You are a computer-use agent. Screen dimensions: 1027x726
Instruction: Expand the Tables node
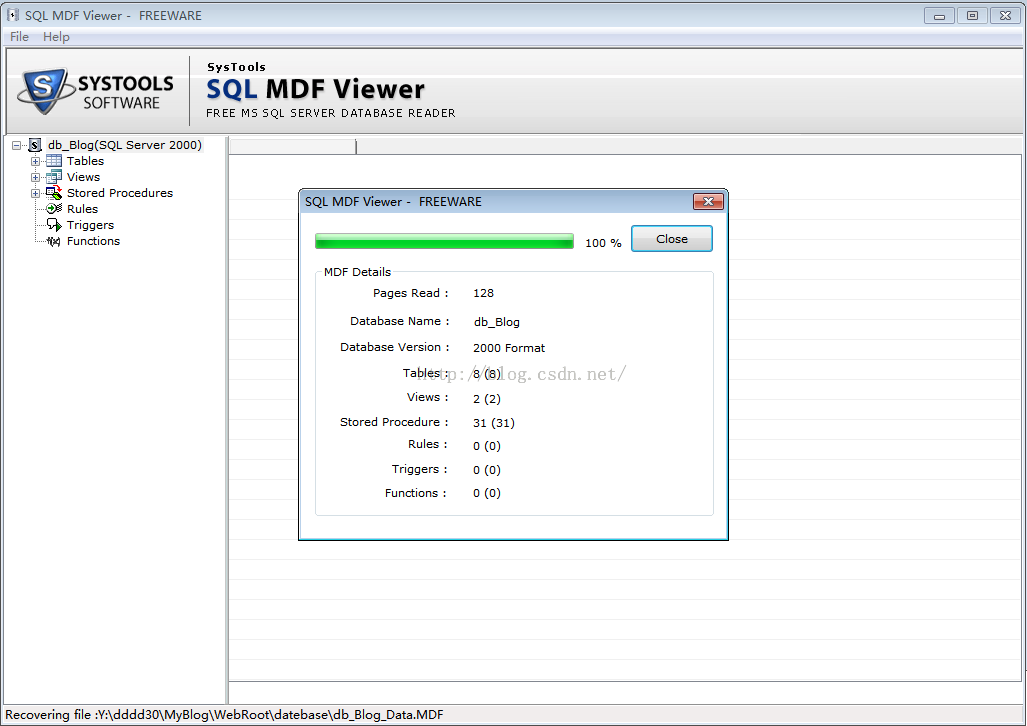pyautogui.click(x=35, y=161)
